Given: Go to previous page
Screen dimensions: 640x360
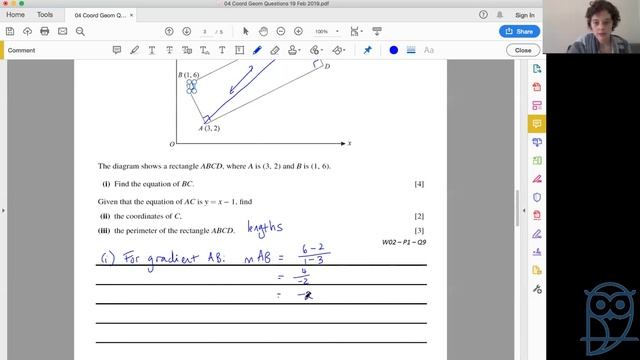Looking at the screenshot, I should click(x=169, y=31).
